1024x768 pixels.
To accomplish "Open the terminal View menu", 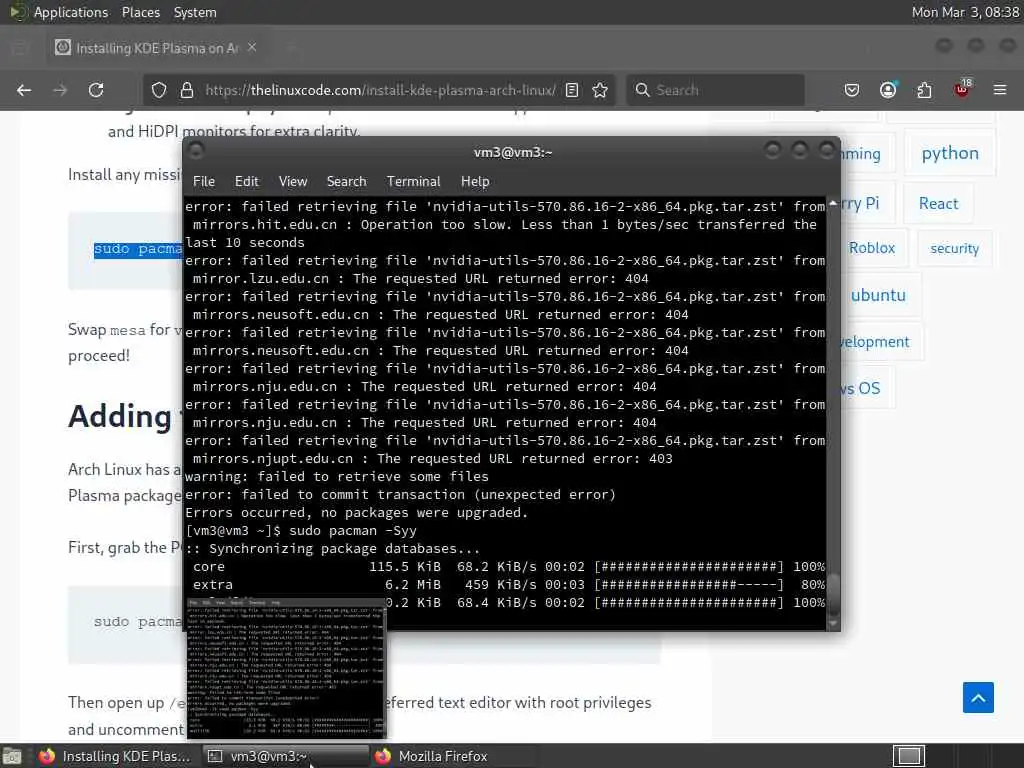I will [x=293, y=182].
